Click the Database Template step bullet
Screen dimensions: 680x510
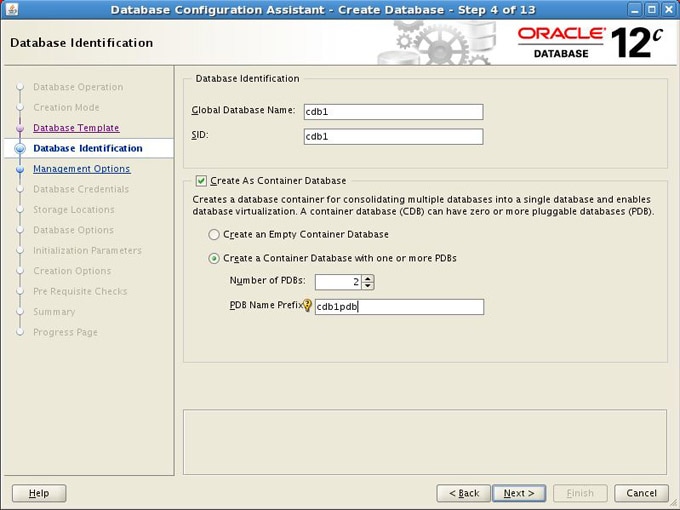tap(20, 128)
